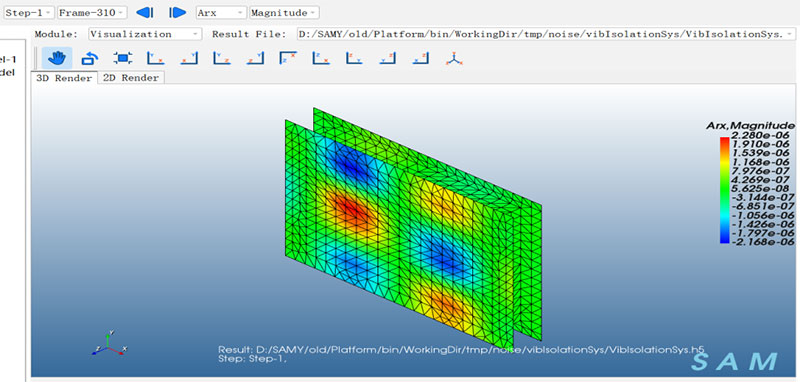
Task: Expand the Result File path dropdown
Action: 546,34
